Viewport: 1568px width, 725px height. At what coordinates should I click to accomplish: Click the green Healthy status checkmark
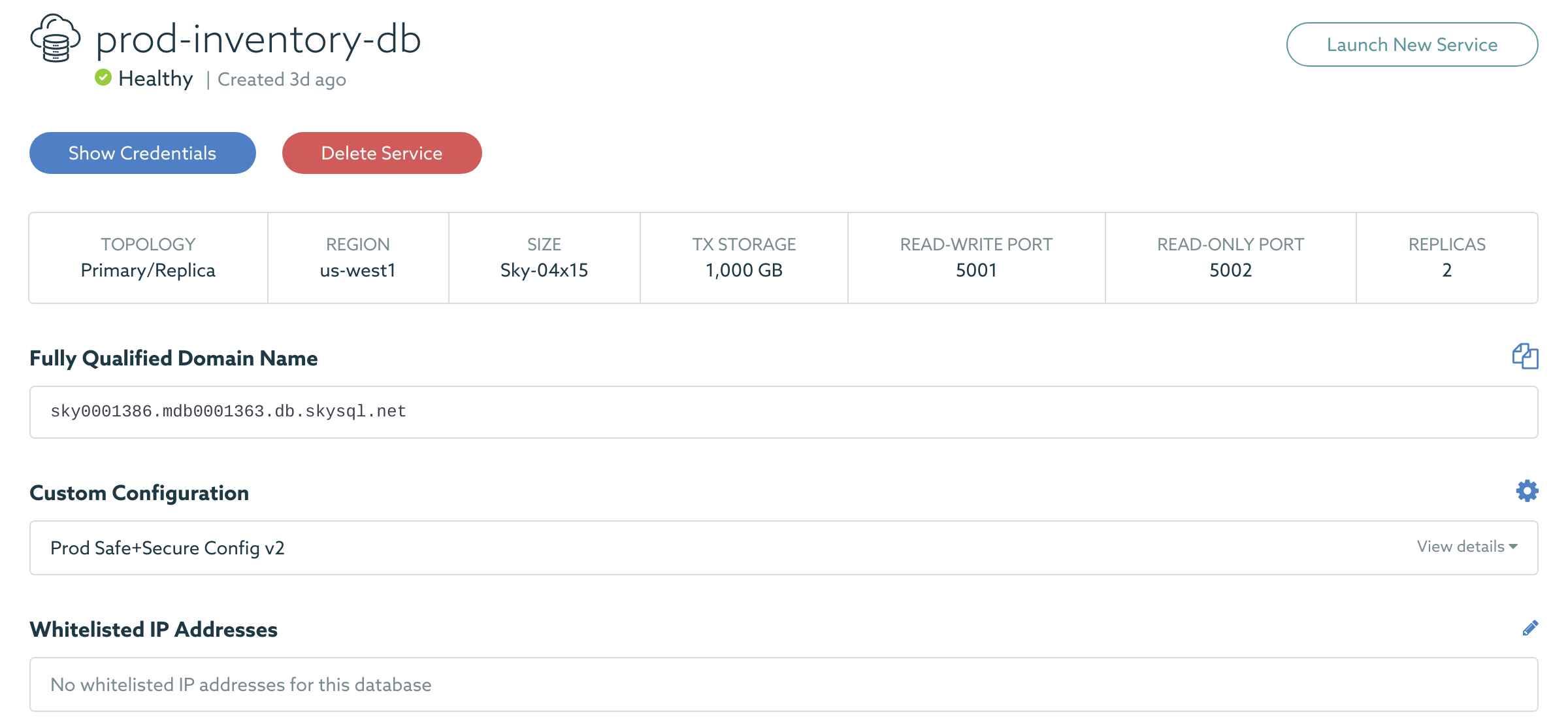tap(103, 78)
